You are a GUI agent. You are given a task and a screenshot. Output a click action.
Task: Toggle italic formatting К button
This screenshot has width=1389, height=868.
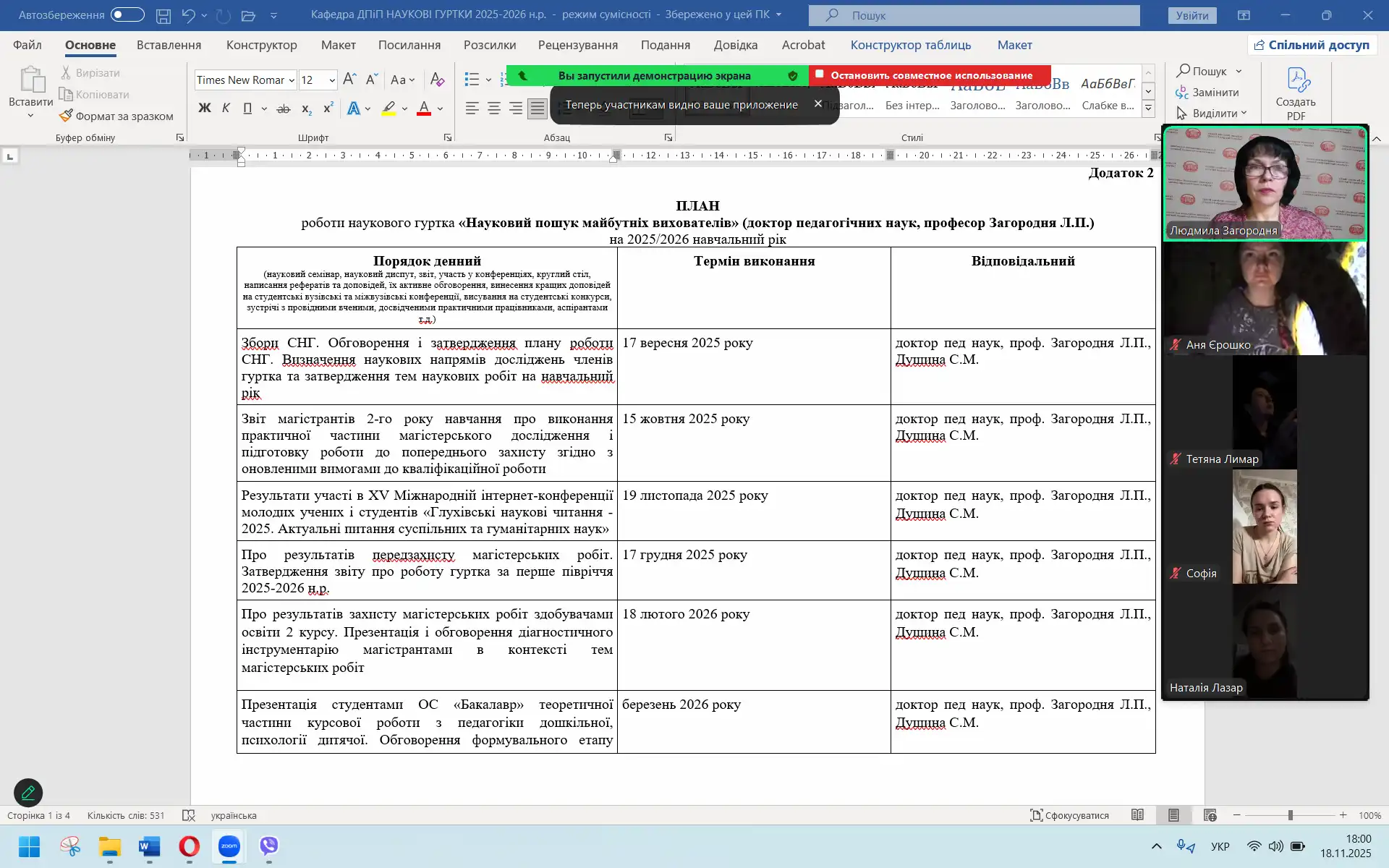pos(226,109)
